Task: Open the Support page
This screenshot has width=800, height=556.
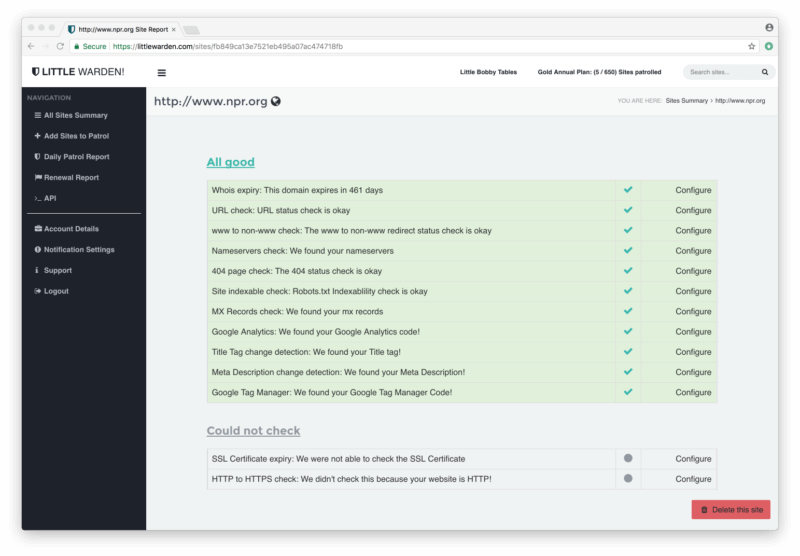Action: 53,270
